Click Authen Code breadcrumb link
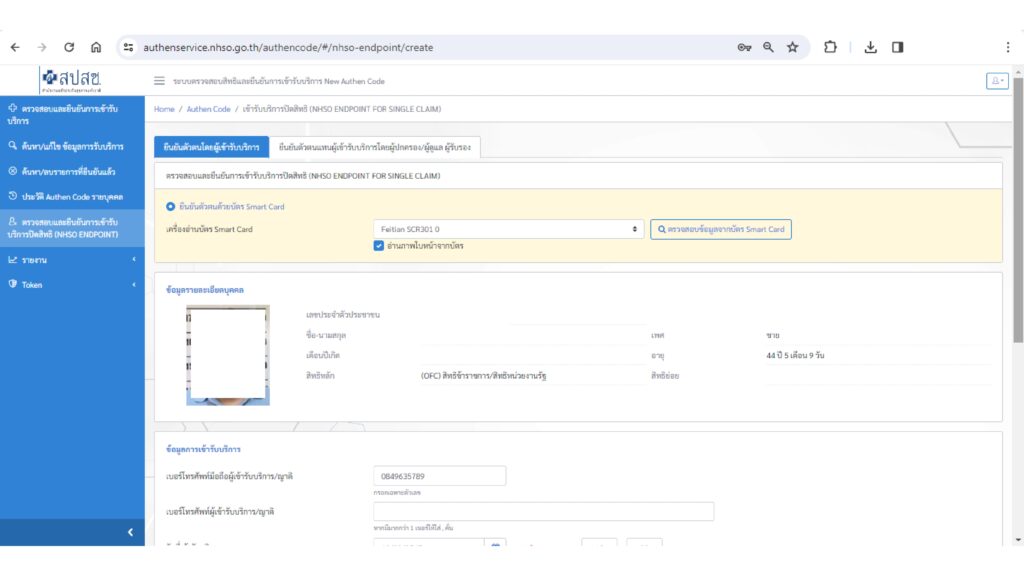 [208, 108]
